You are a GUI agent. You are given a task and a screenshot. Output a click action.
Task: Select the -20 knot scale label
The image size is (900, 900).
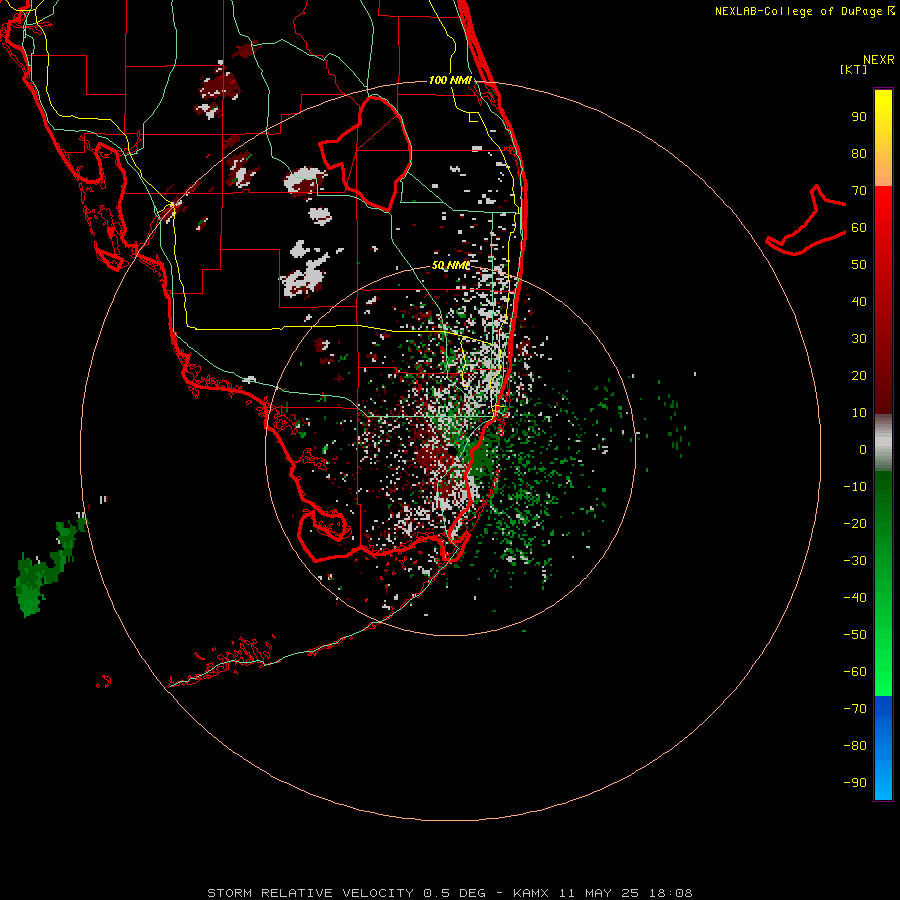[855, 523]
